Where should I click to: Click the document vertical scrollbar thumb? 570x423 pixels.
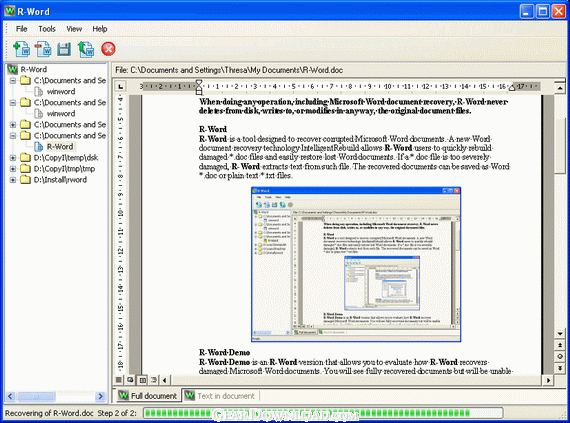(560, 145)
